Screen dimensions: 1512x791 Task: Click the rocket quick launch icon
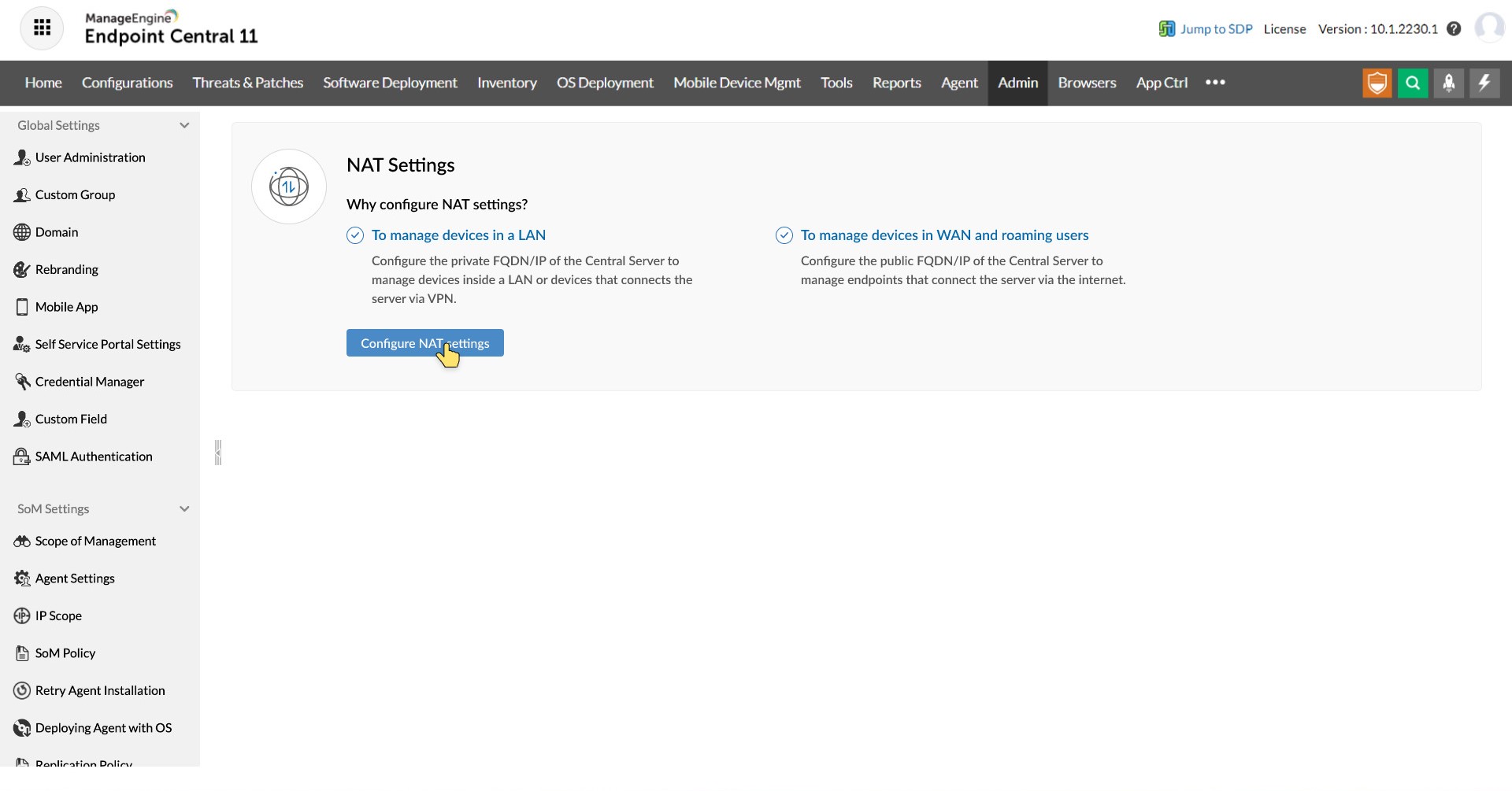(1449, 83)
